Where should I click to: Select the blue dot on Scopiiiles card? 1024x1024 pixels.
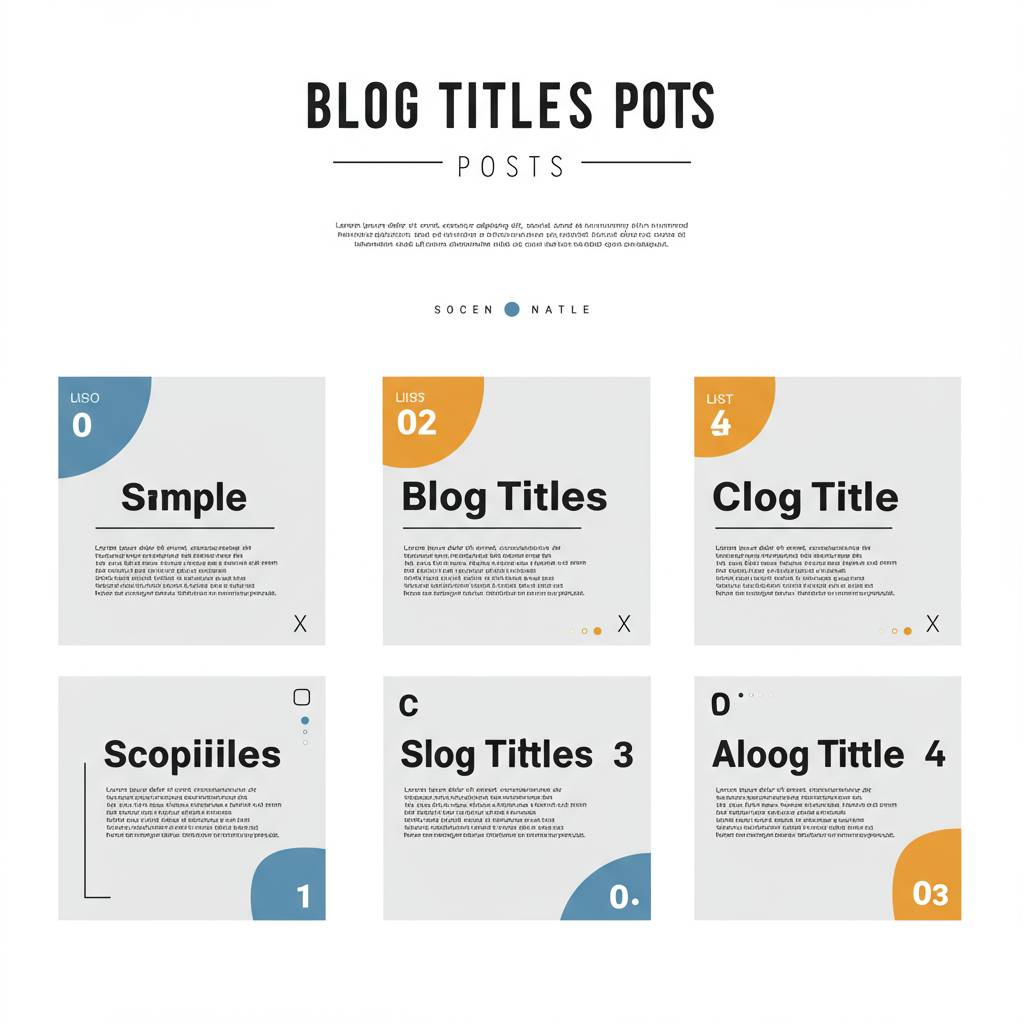(305, 720)
